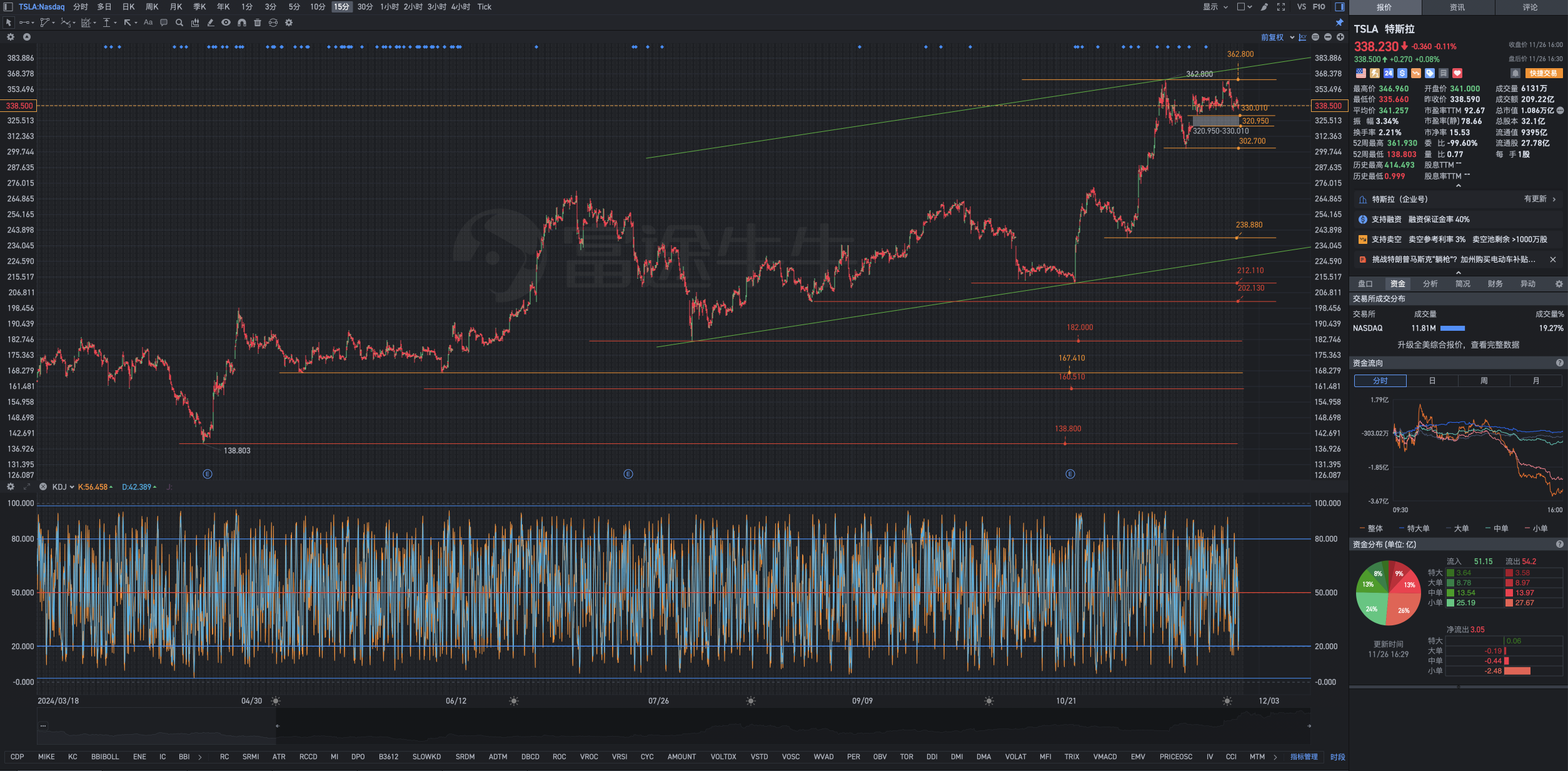Click the candlestick range measure tool

(x=195, y=23)
